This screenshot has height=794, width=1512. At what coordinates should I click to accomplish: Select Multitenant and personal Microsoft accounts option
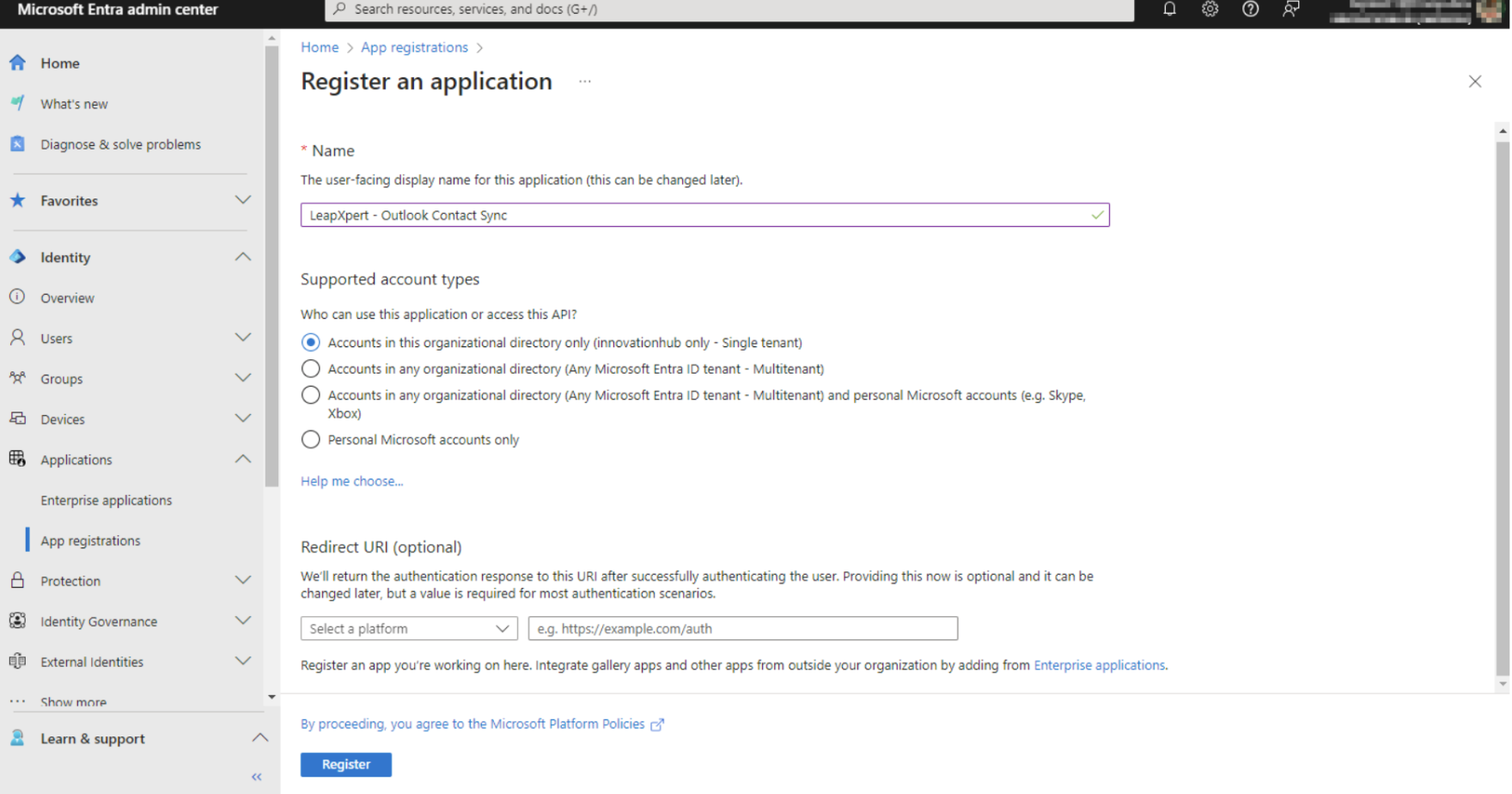point(311,395)
